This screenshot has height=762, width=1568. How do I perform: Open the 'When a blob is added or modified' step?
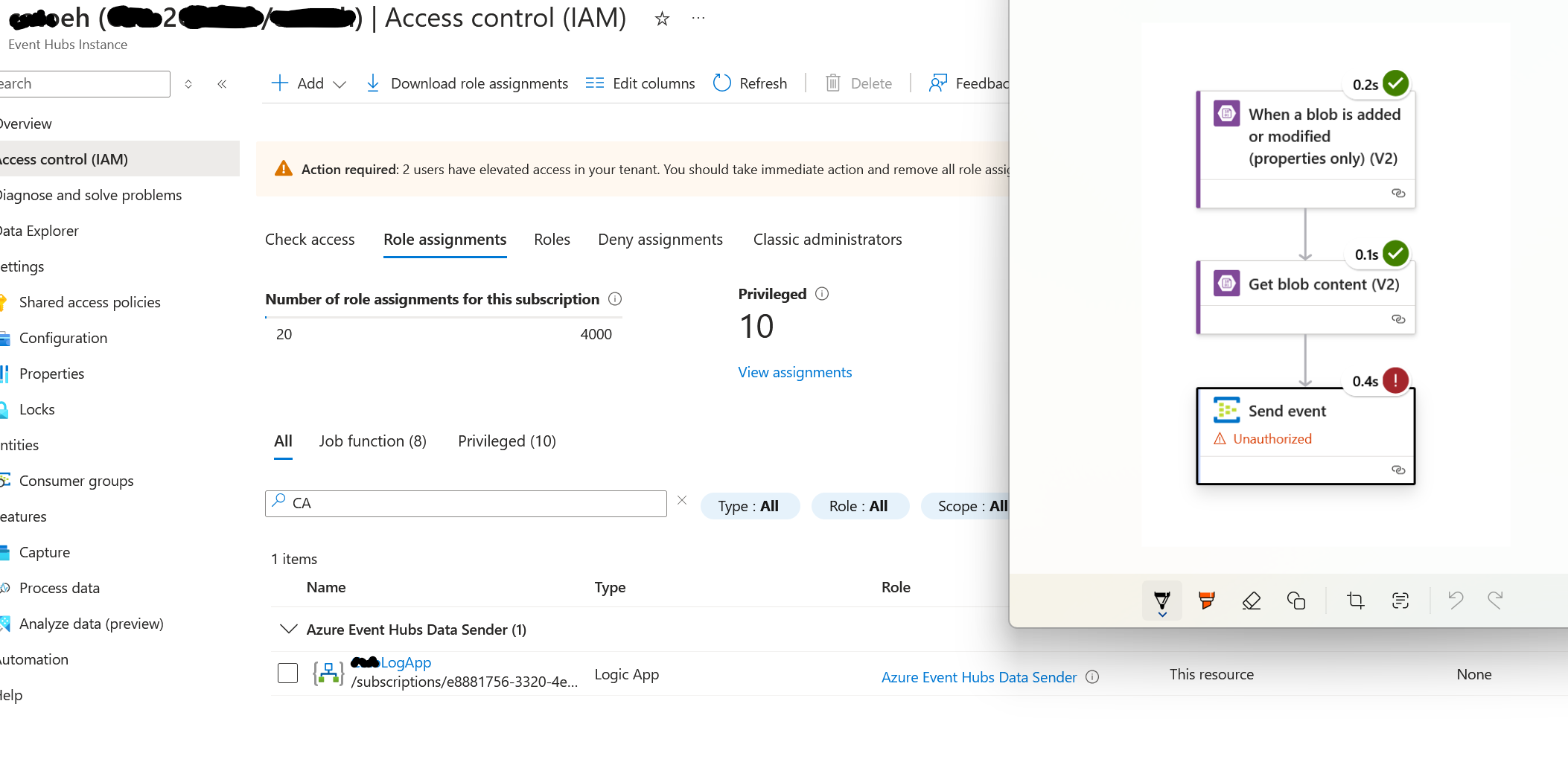pyautogui.click(x=1305, y=150)
